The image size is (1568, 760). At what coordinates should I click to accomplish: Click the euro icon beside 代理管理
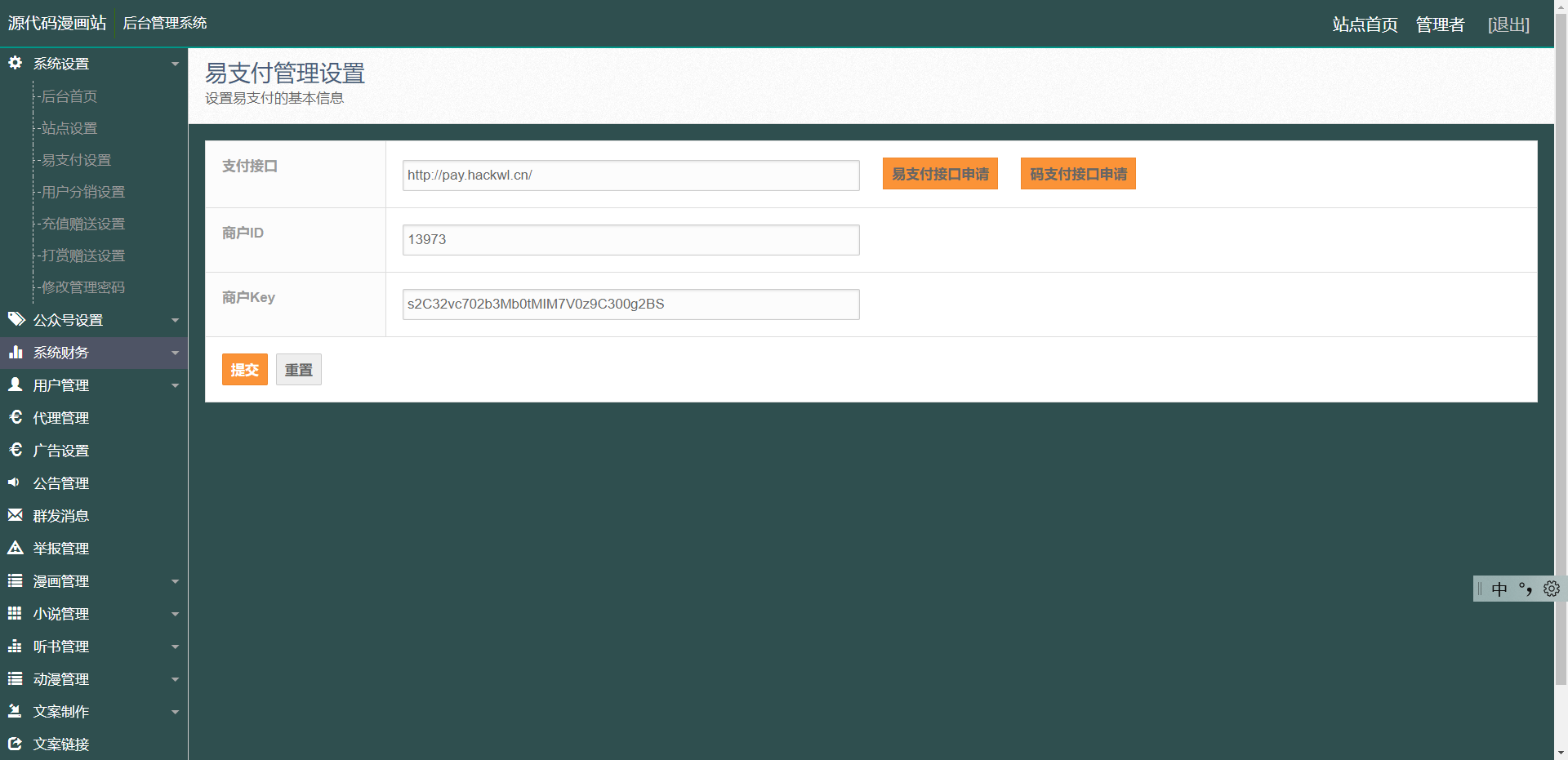(16, 417)
